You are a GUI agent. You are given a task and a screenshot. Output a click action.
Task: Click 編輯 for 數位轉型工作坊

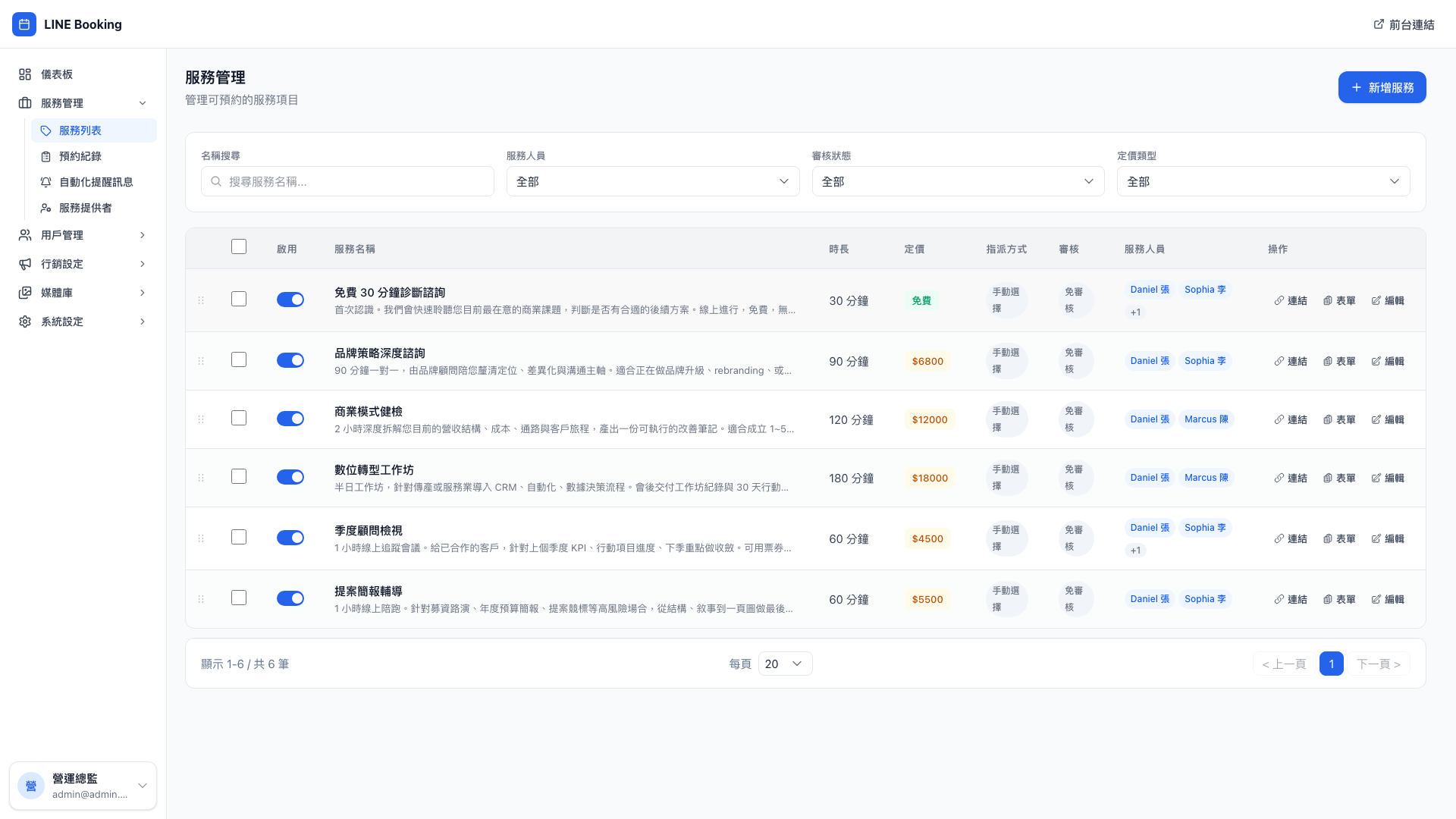[1388, 478]
